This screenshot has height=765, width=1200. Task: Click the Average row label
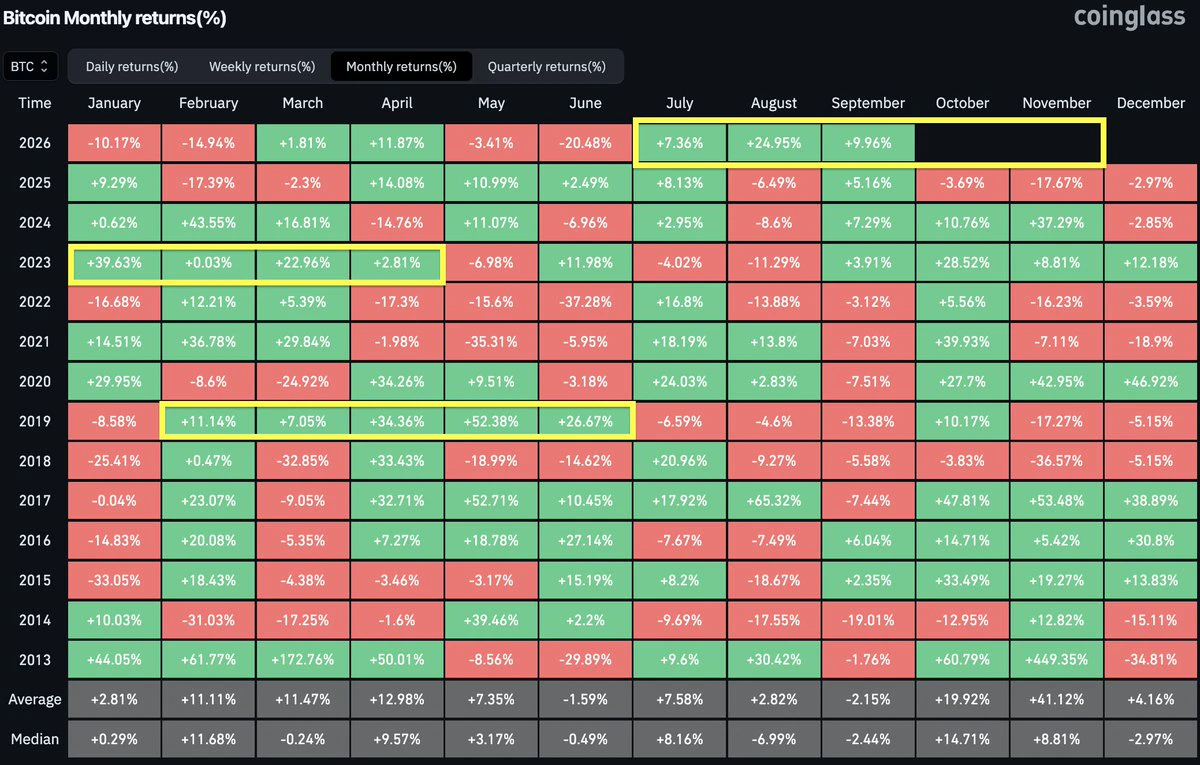click(x=34, y=699)
